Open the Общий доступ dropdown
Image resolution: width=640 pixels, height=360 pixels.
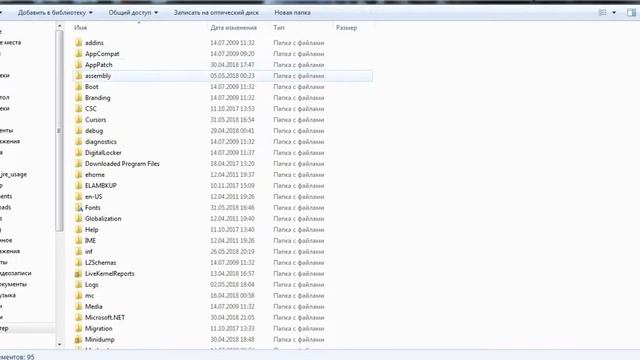pos(133,13)
